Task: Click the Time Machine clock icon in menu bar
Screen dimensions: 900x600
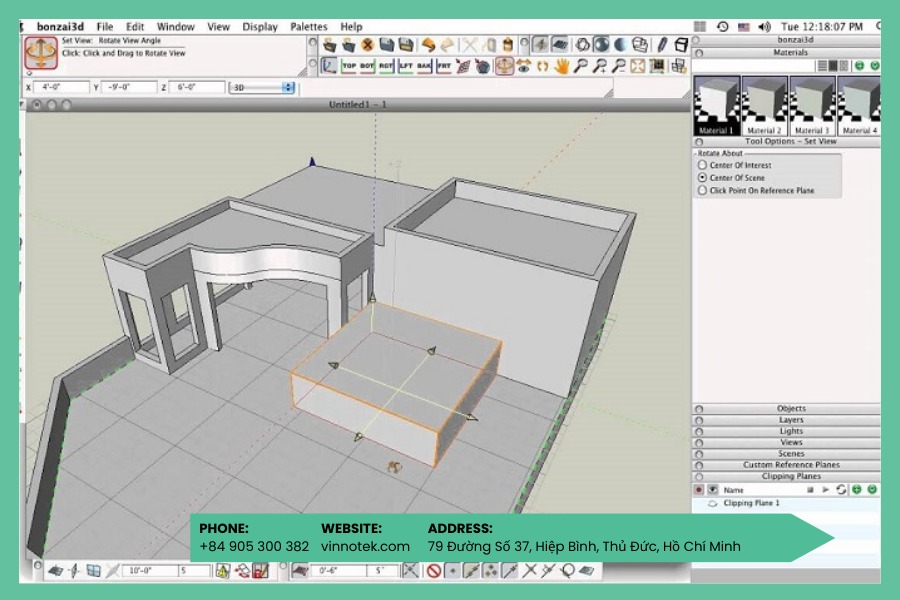Action: coord(723,26)
